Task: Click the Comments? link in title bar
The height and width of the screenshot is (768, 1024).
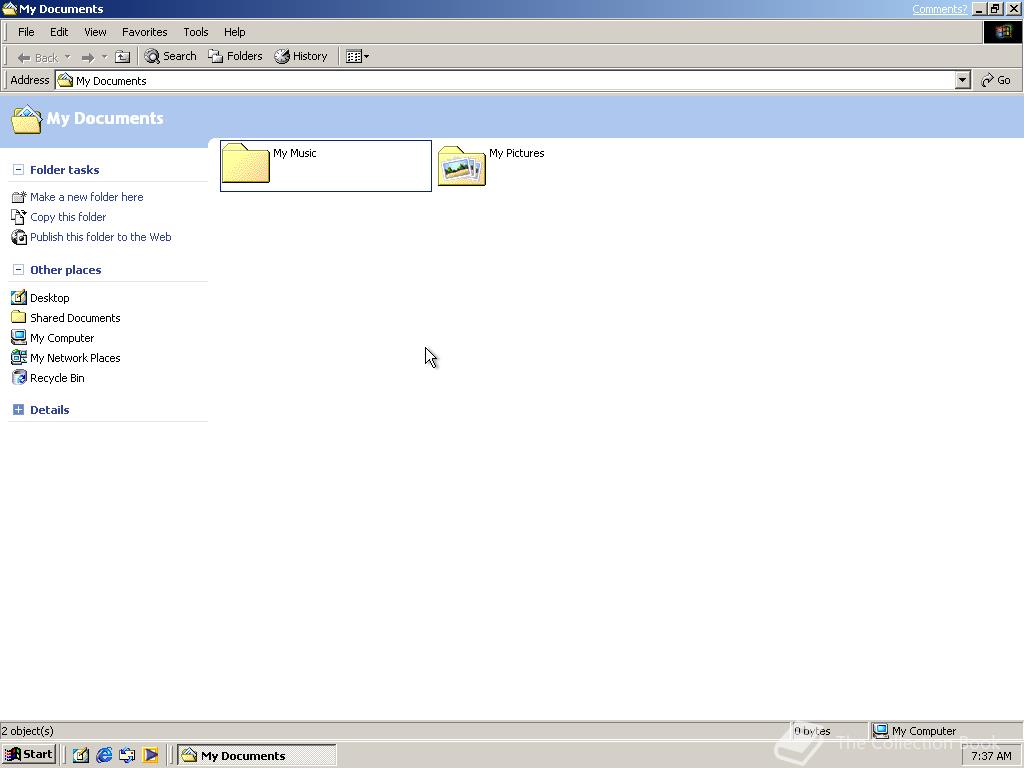Action: click(x=939, y=9)
